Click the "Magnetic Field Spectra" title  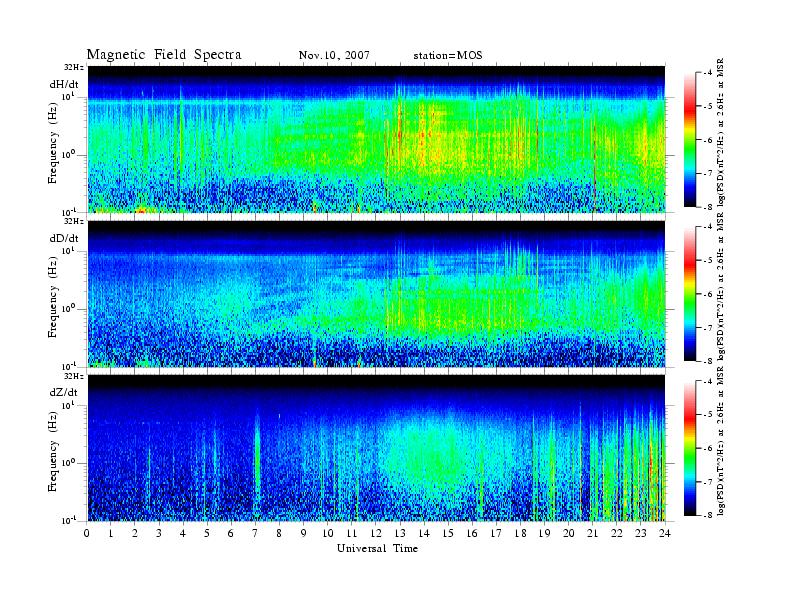164,55
